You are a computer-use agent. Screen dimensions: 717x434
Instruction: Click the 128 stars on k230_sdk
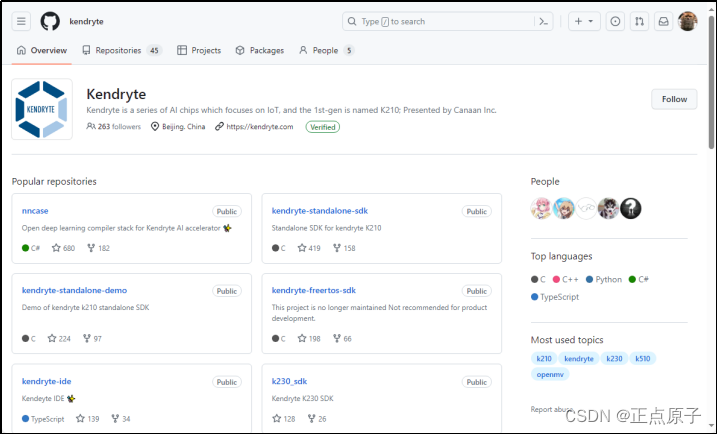point(284,418)
